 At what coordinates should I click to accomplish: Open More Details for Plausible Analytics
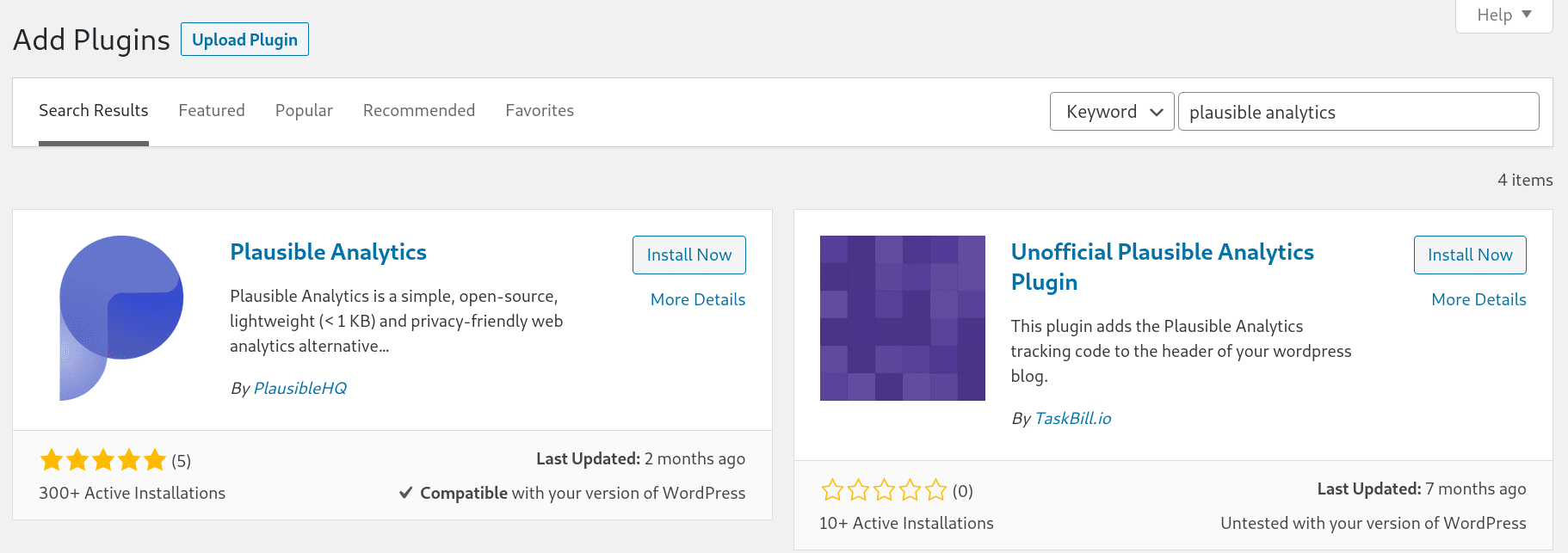pos(698,299)
